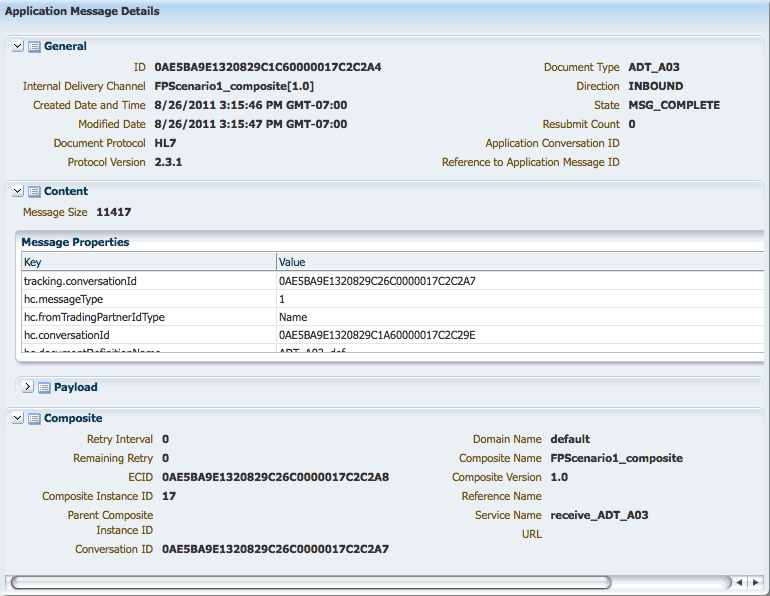770x596 pixels.
Task: Click the Composite Version value 1.0
Action: point(559,477)
